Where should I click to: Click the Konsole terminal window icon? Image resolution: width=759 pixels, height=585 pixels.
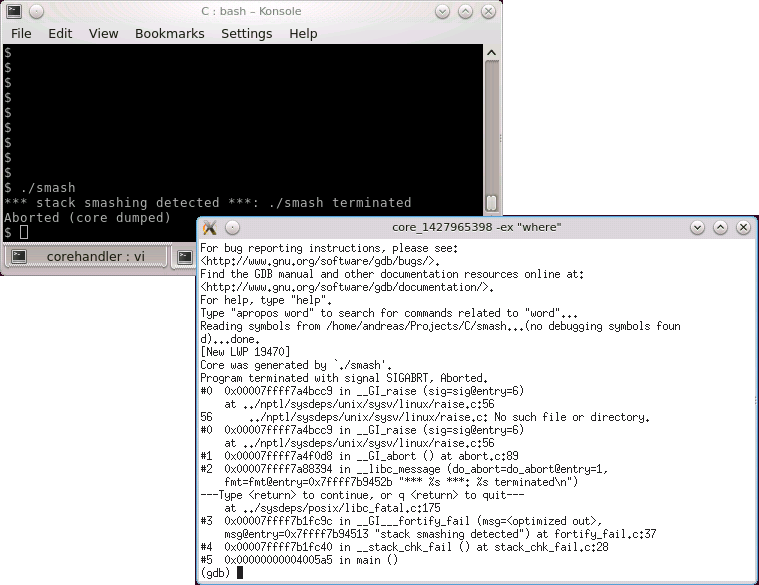pos(14,11)
